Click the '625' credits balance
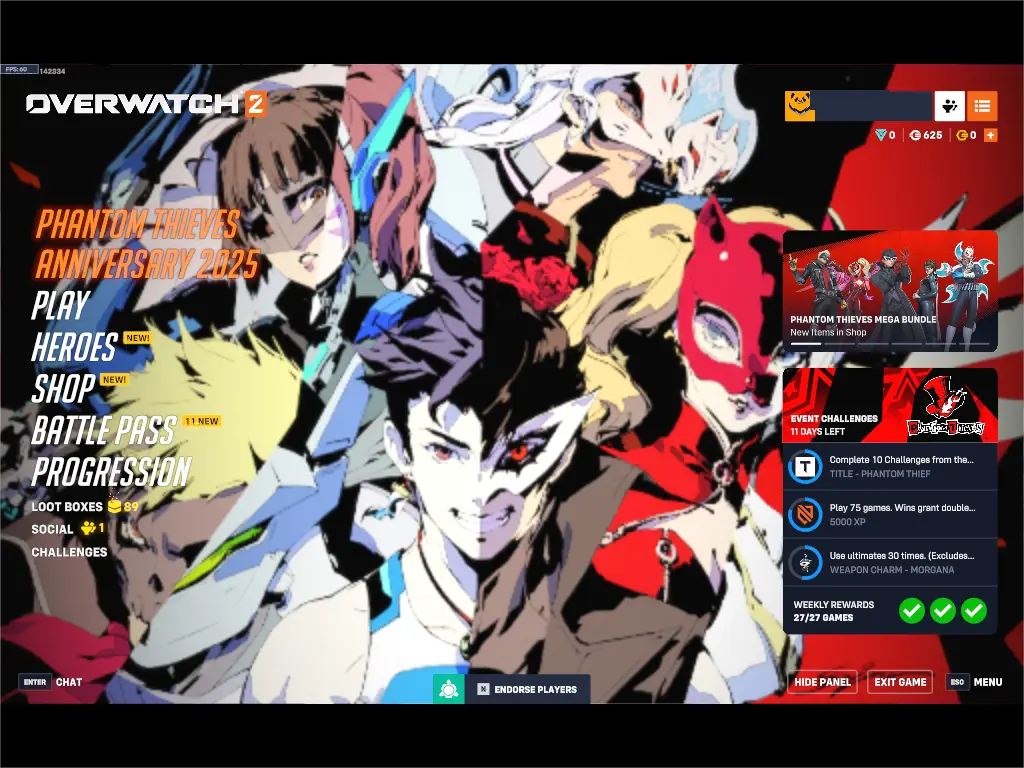Viewport: 1024px width, 768px height. (933, 135)
